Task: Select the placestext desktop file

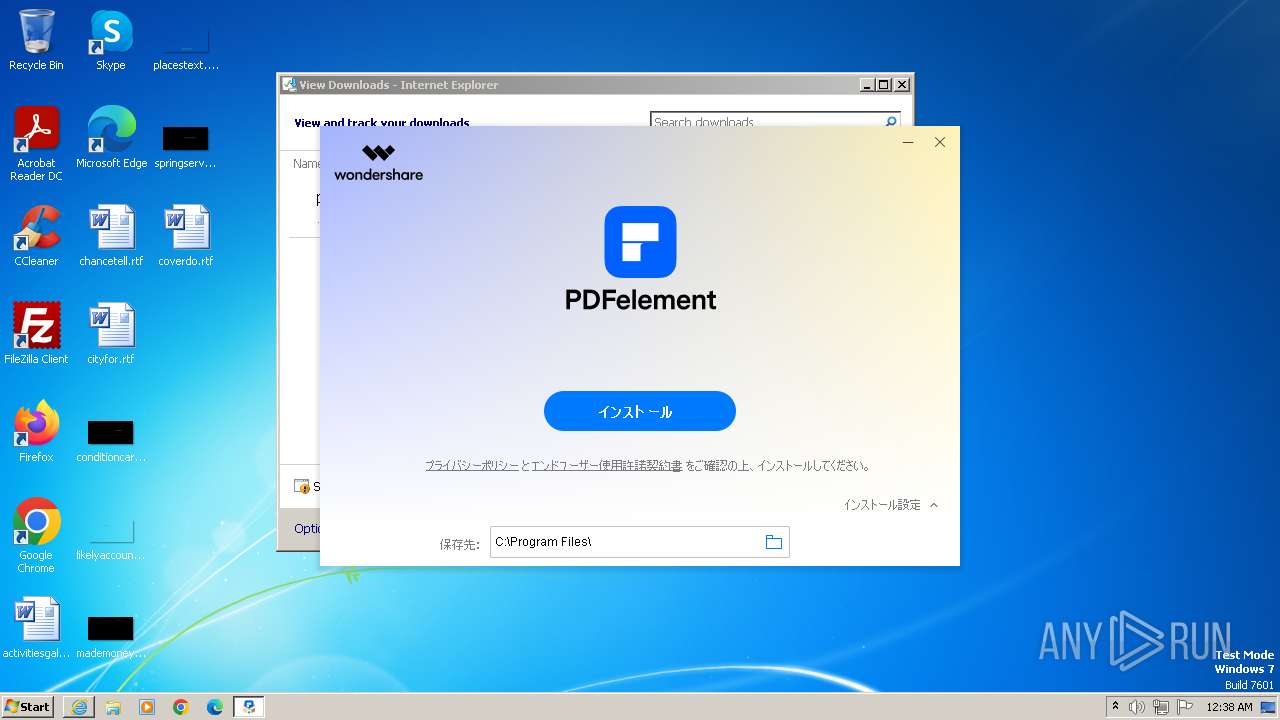Action: (186, 45)
